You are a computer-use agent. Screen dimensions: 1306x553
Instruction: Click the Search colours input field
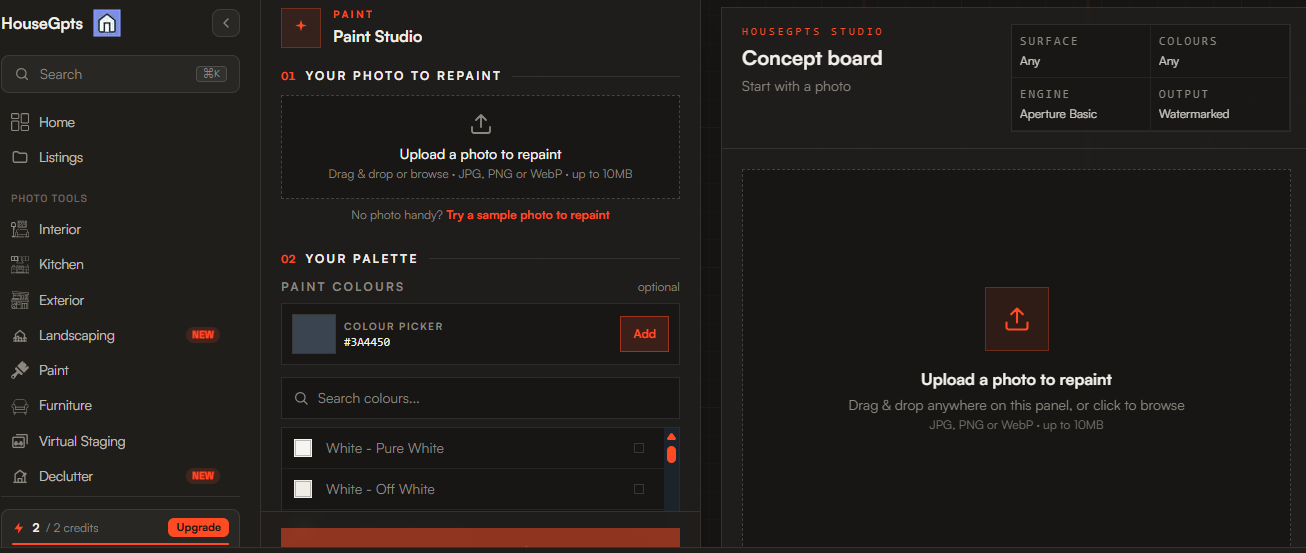(x=480, y=398)
